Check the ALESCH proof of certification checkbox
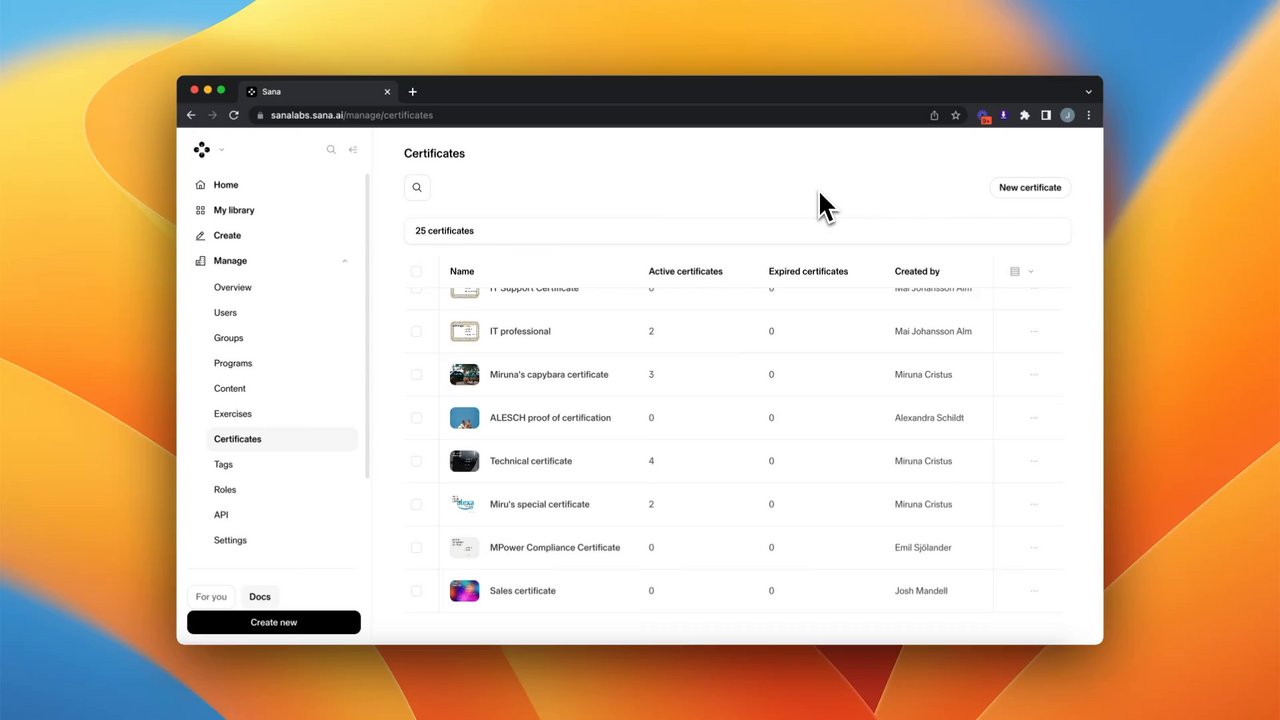The height and width of the screenshot is (720, 1280). pos(416,418)
